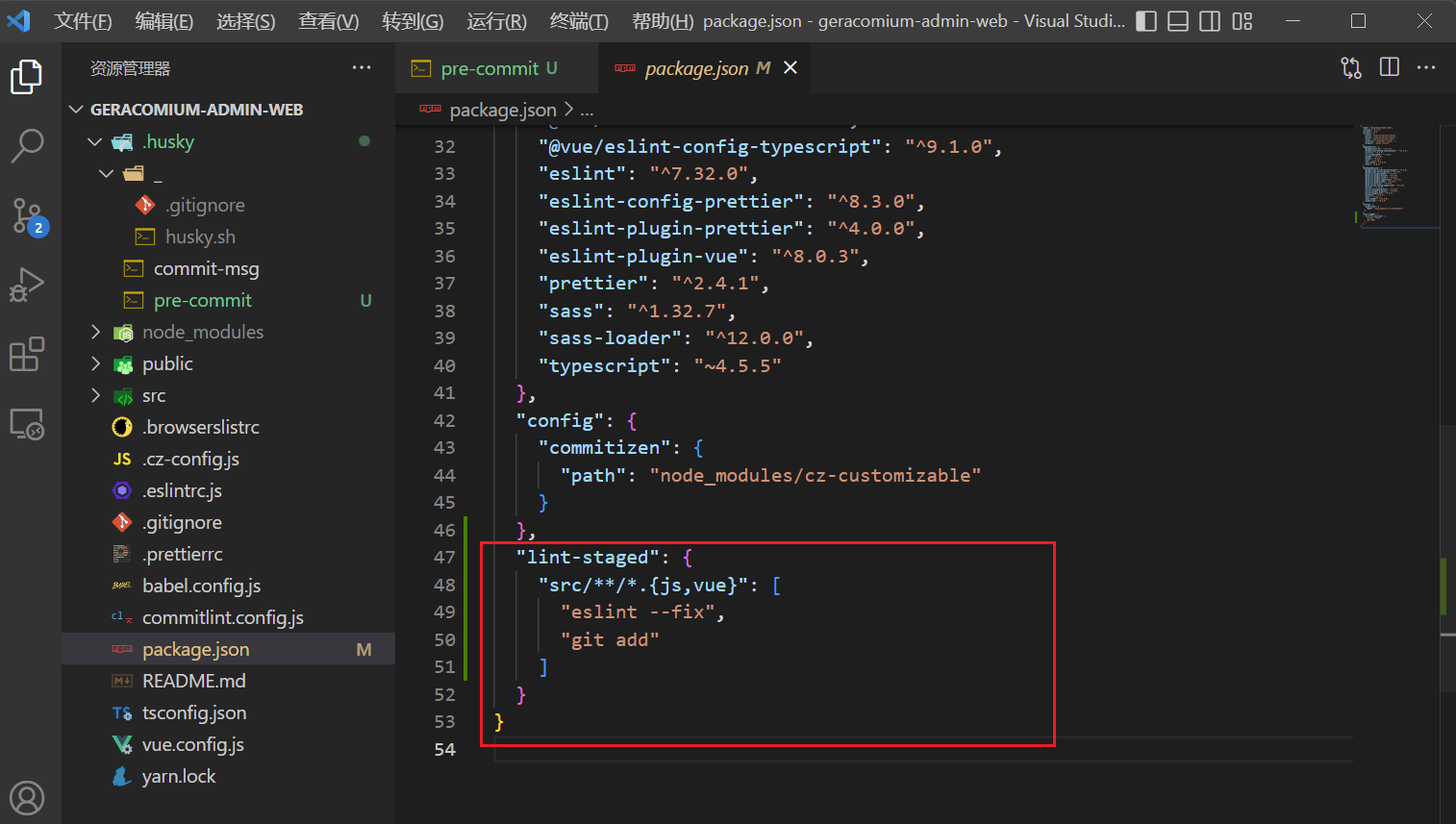Viewport: 1456px width, 824px height.
Task: Open Source Control view with 2 changes
Action: [28, 216]
